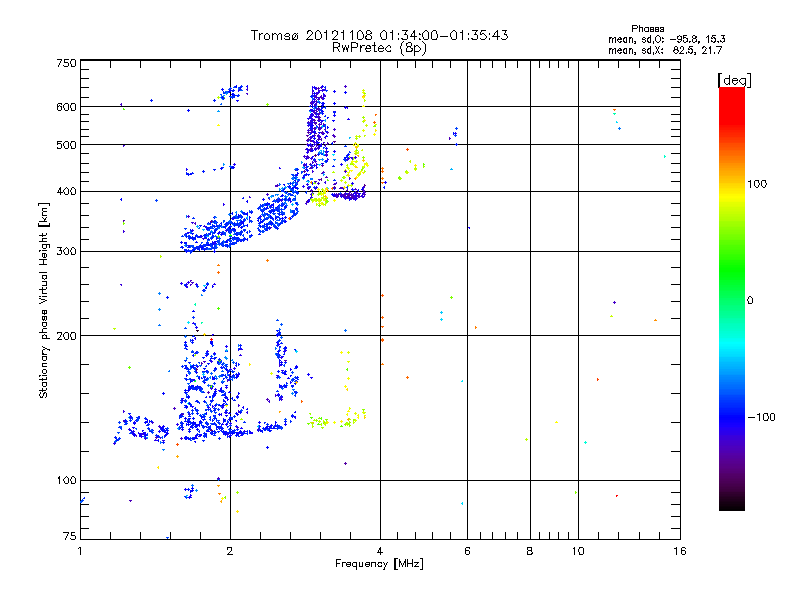This screenshot has width=800, height=600.
Task: Click the y-axis tick label '75'
Action: [70, 536]
